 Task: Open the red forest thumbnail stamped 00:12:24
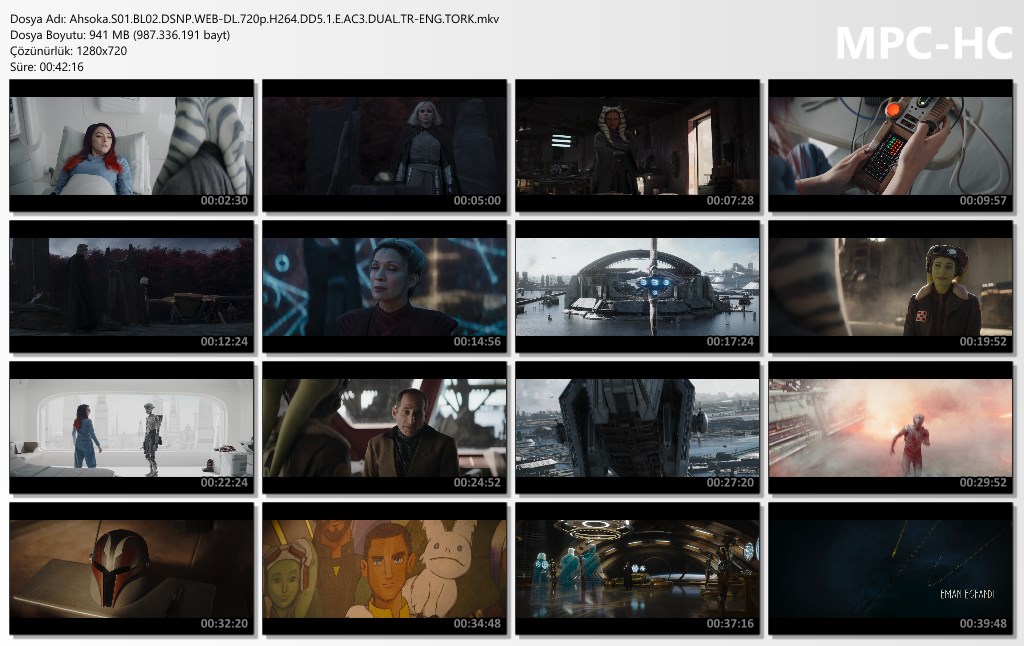(131, 287)
